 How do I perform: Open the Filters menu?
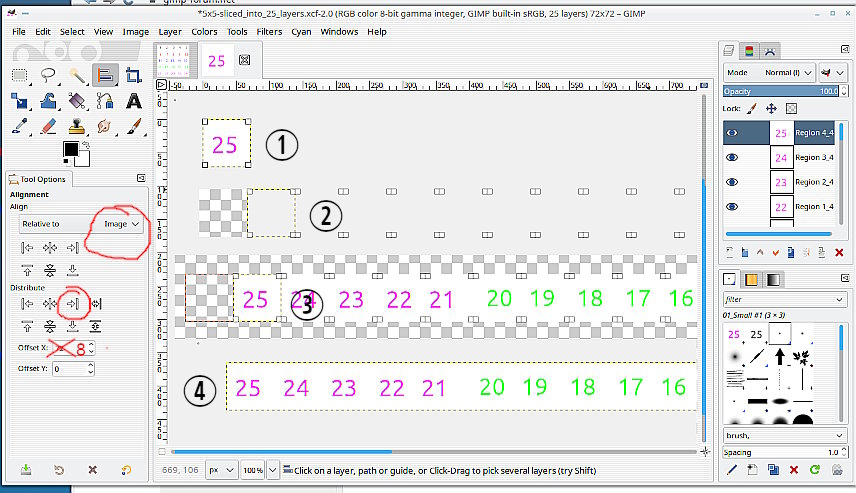point(269,32)
